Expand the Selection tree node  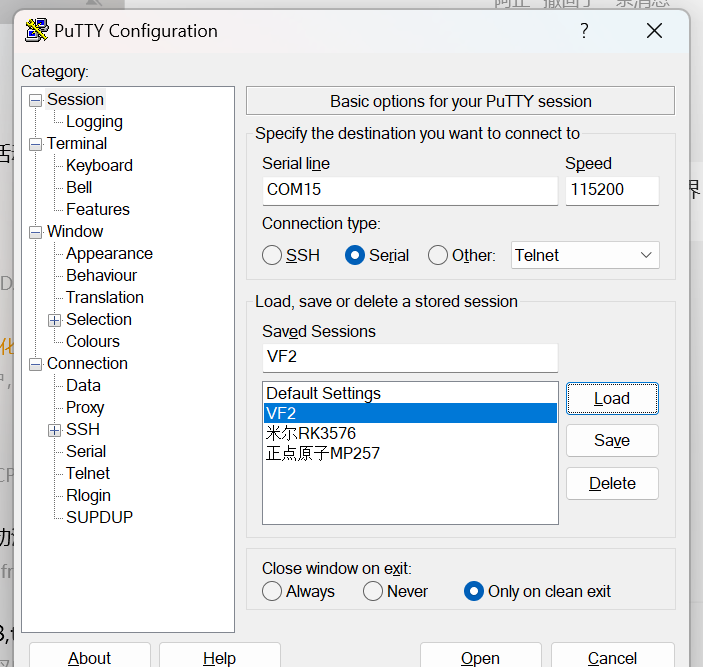pos(54,320)
